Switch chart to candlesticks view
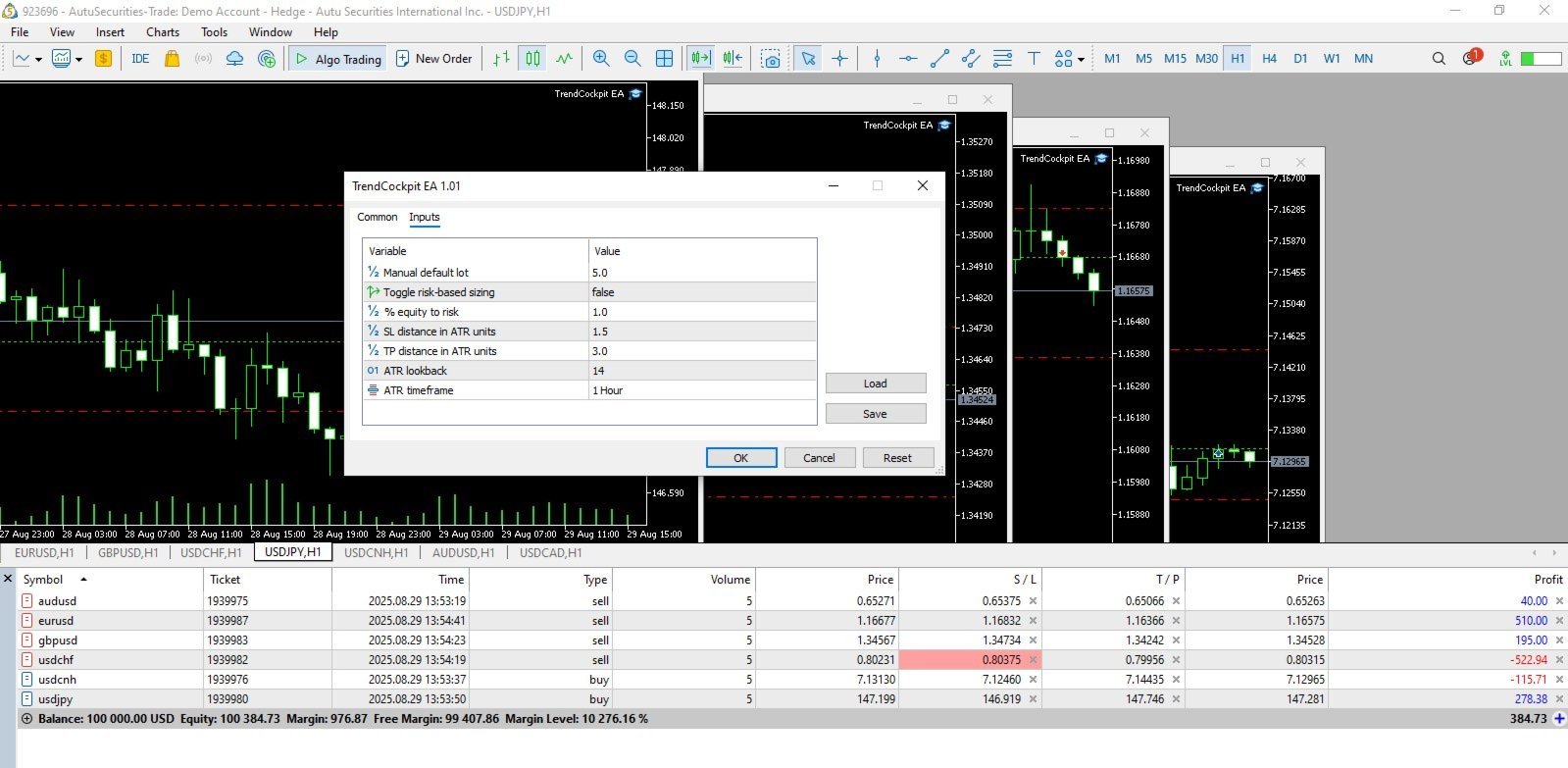Image resolution: width=1568 pixels, height=768 pixels. tap(532, 59)
